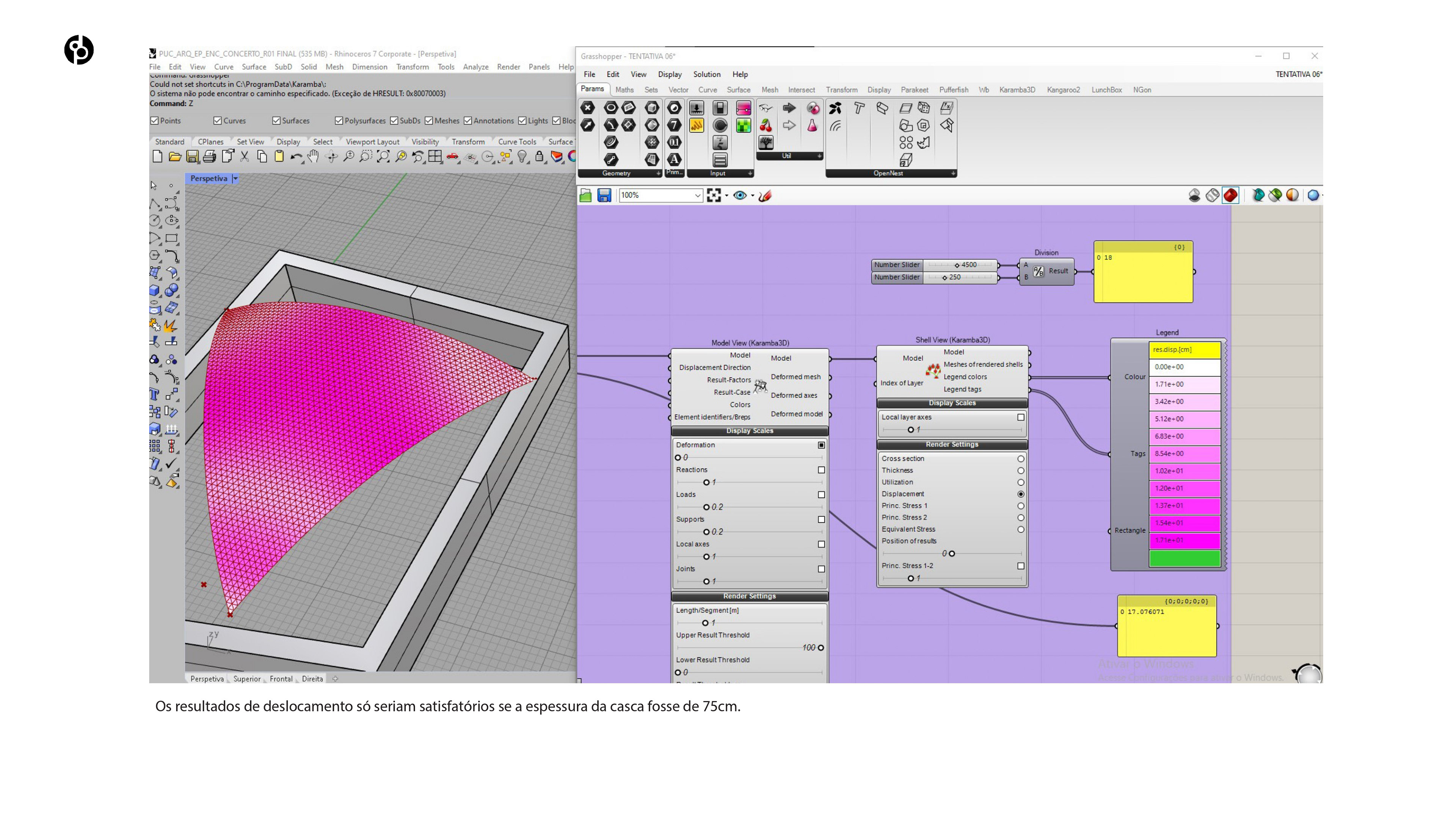Expand the preview eye dropdown arrow
The image size is (1456, 819).
(x=752, y=196)
